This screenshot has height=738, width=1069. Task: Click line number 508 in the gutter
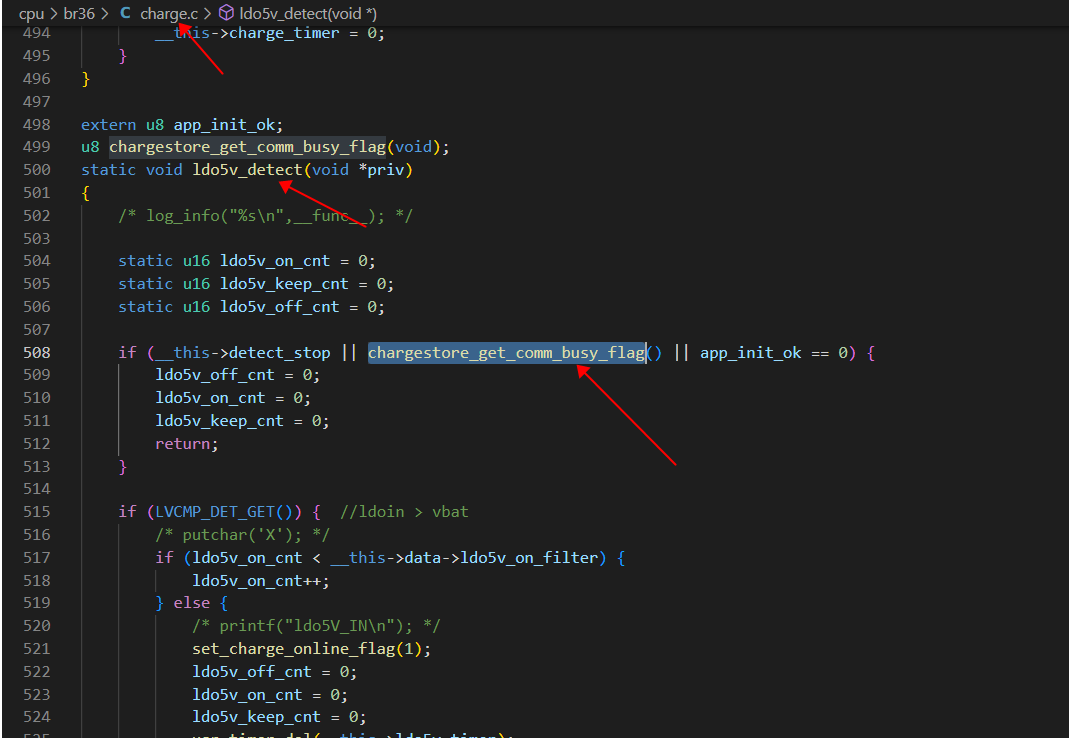point(37,353)
